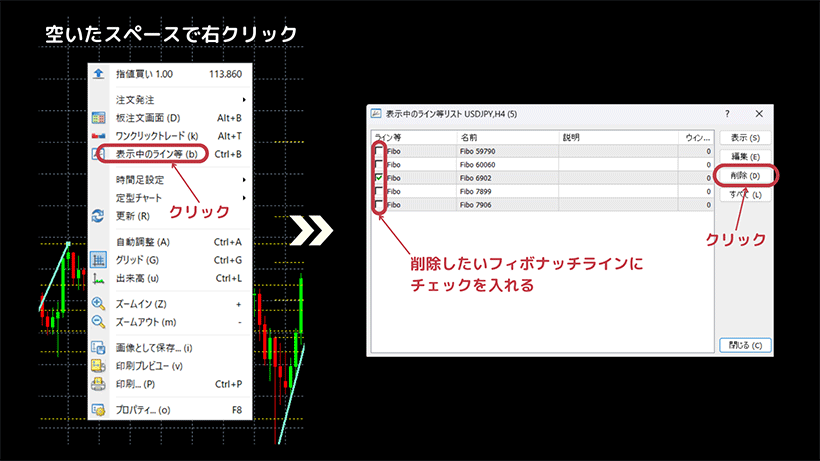Click the buy limit up-arrow icon
The image size is (820, 461).
98,74
